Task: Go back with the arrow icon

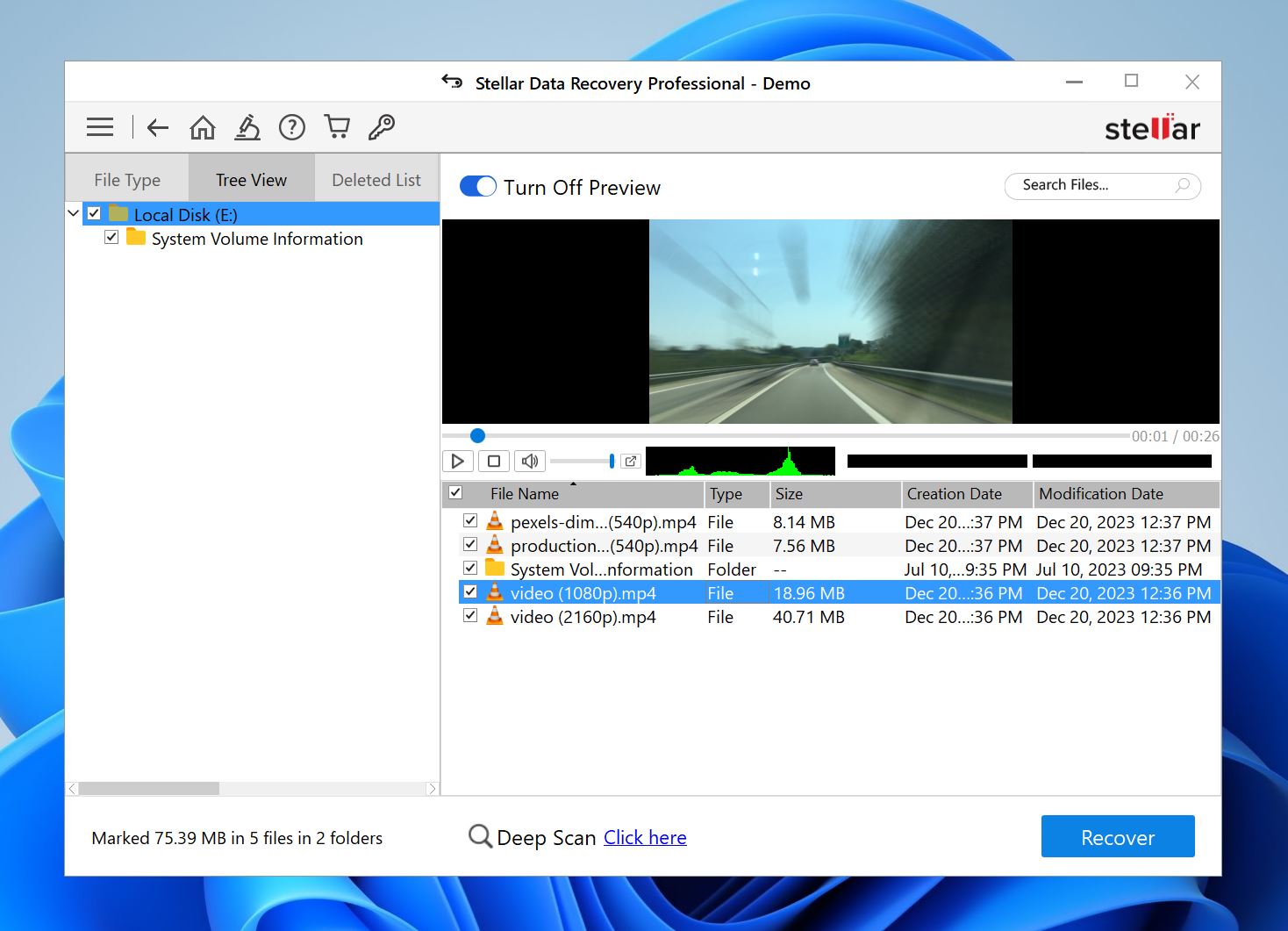Action: pyautogui.click(x=158, y=127)
